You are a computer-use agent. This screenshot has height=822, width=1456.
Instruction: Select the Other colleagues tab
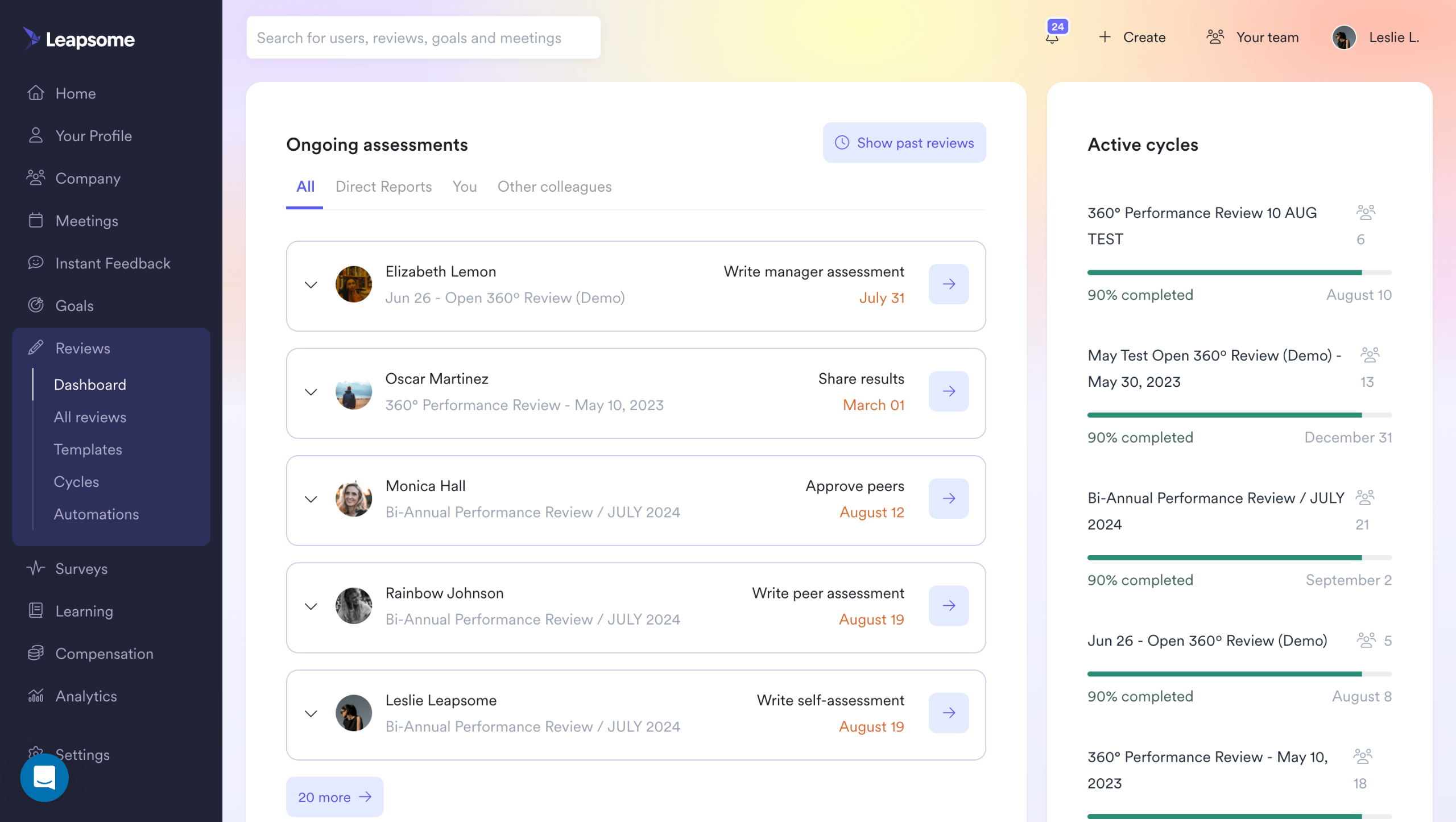554,187
